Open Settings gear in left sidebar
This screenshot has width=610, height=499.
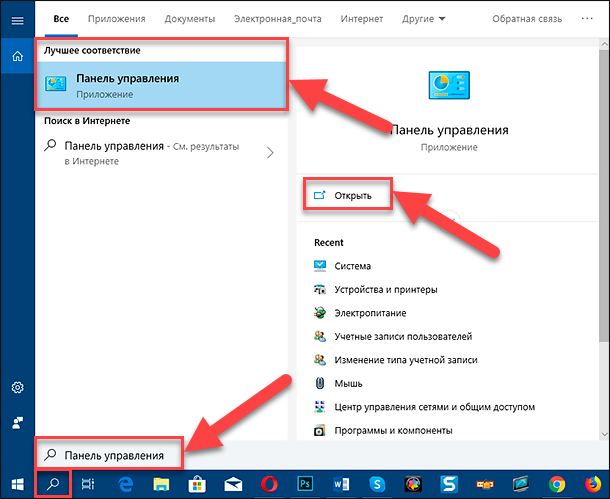(18, 387)
